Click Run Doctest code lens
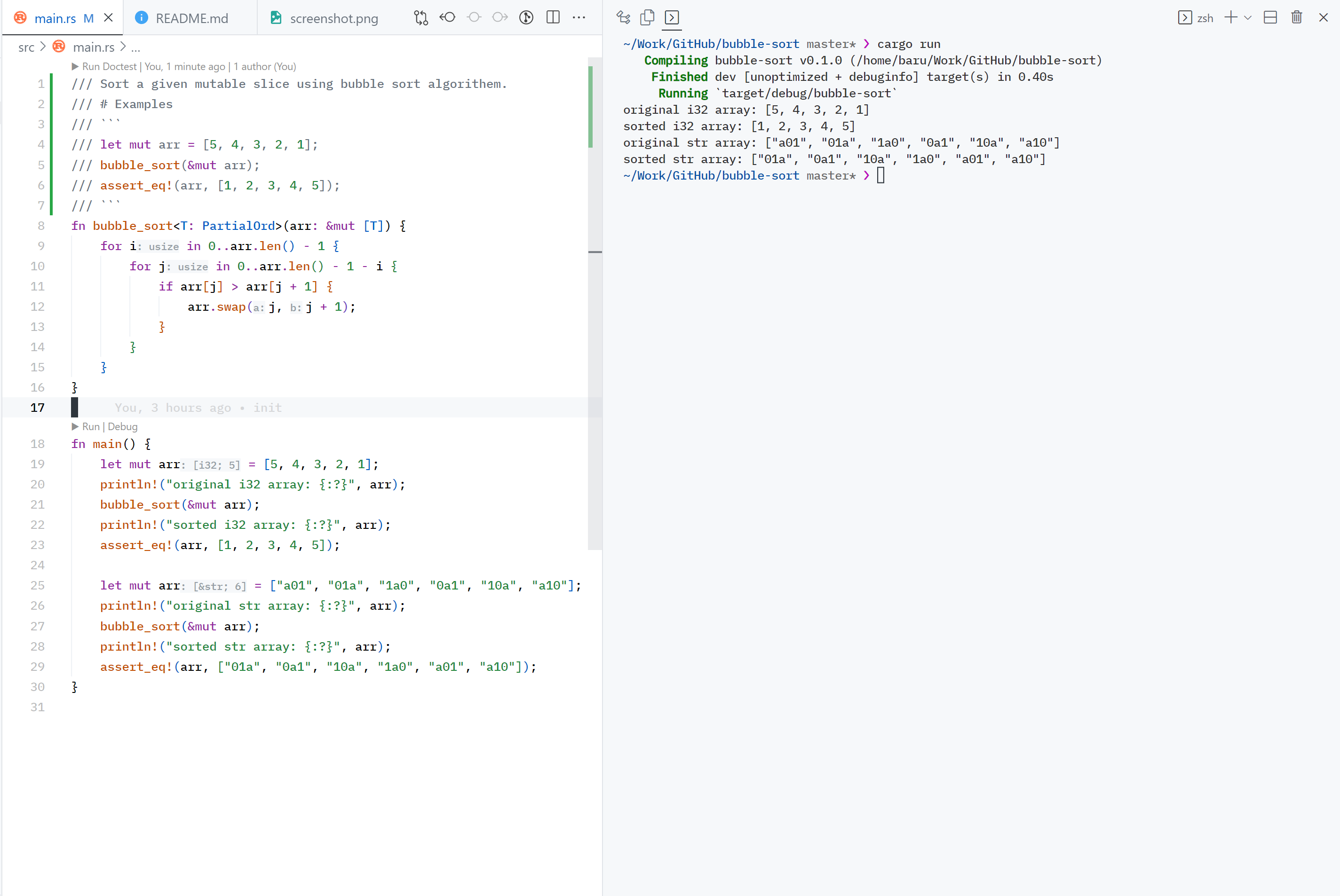 (109, 66)
